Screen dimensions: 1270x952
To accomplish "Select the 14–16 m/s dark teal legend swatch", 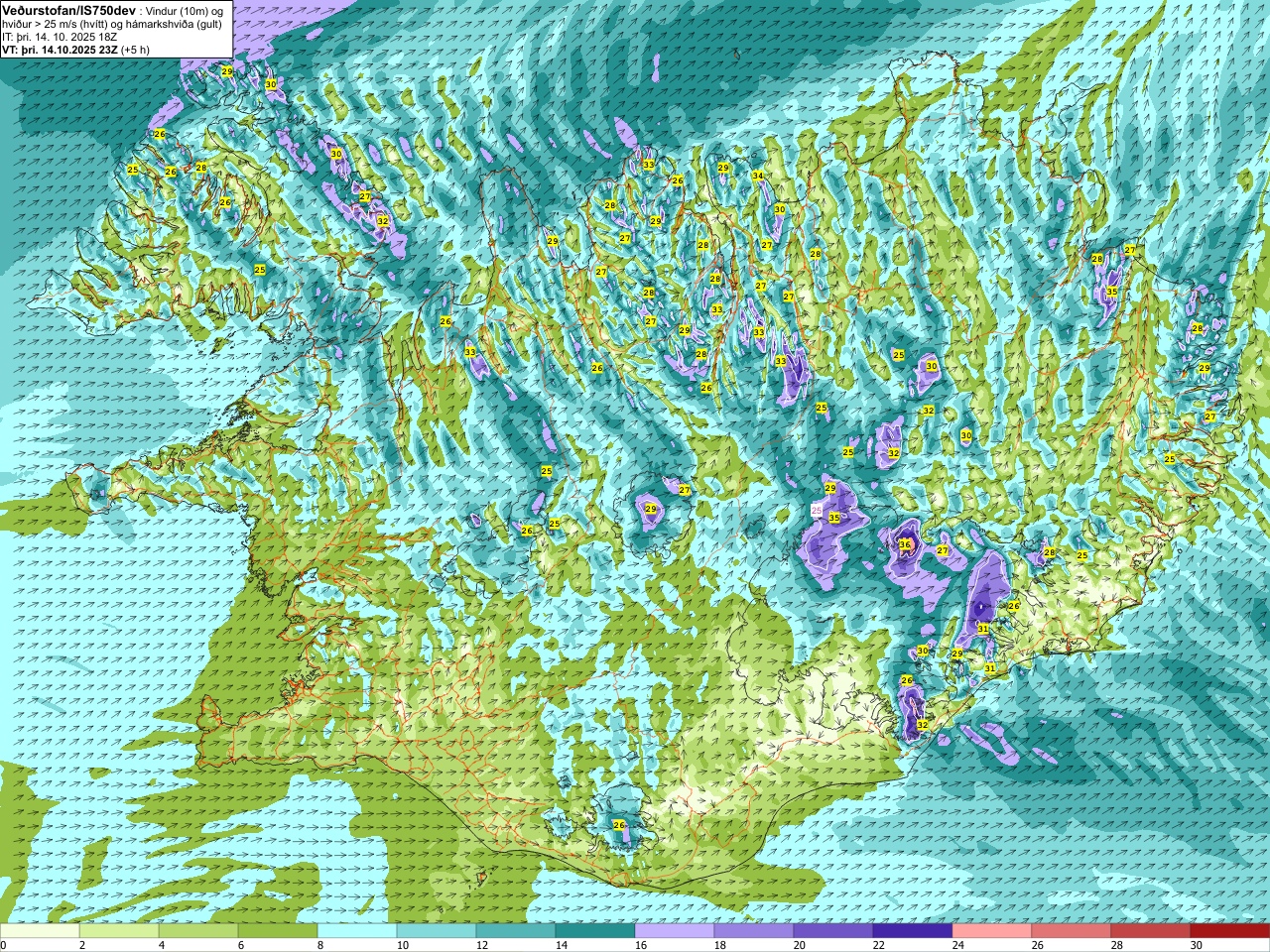I will click(595, 931).
